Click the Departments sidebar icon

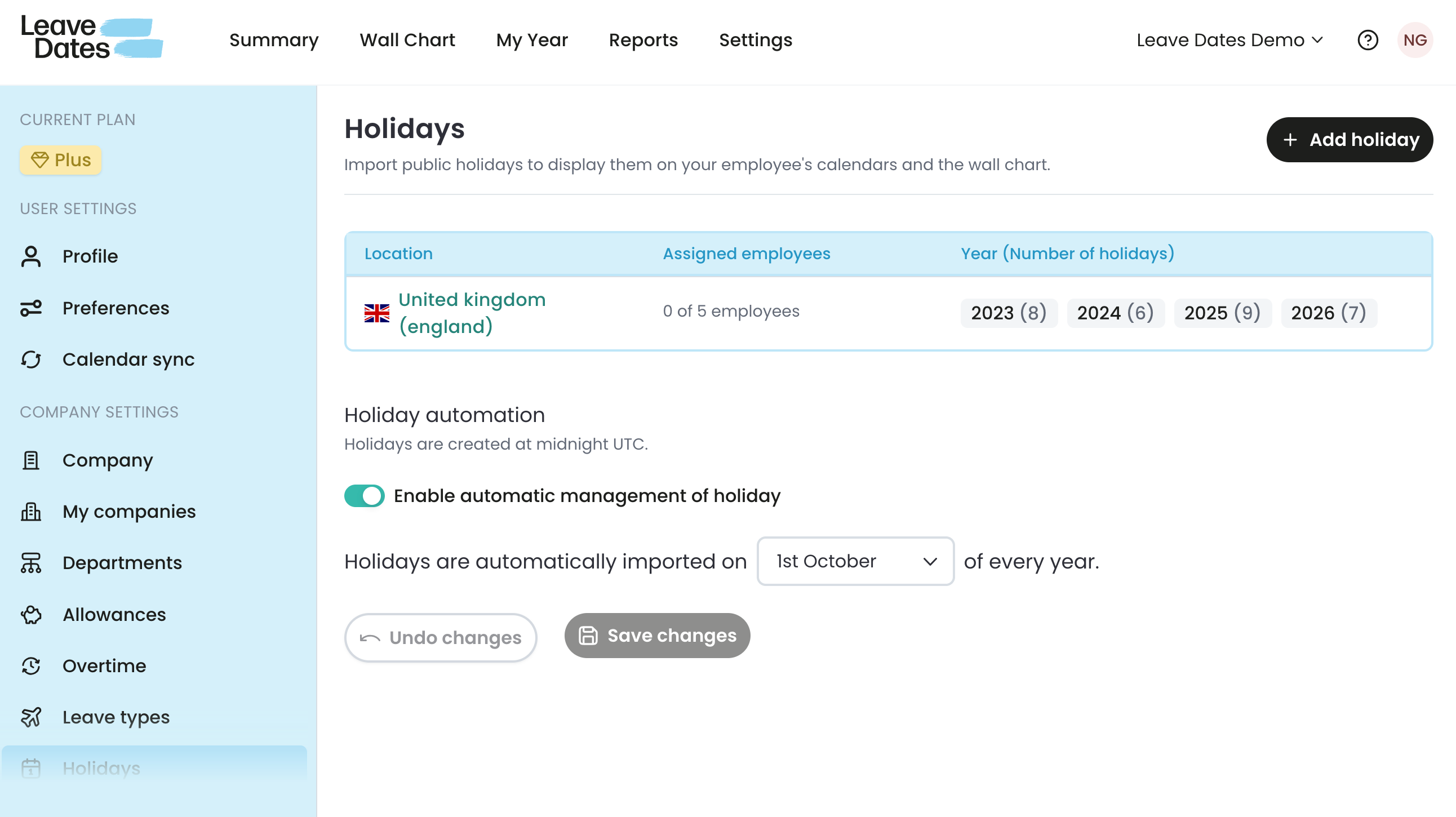coord(31,563)
